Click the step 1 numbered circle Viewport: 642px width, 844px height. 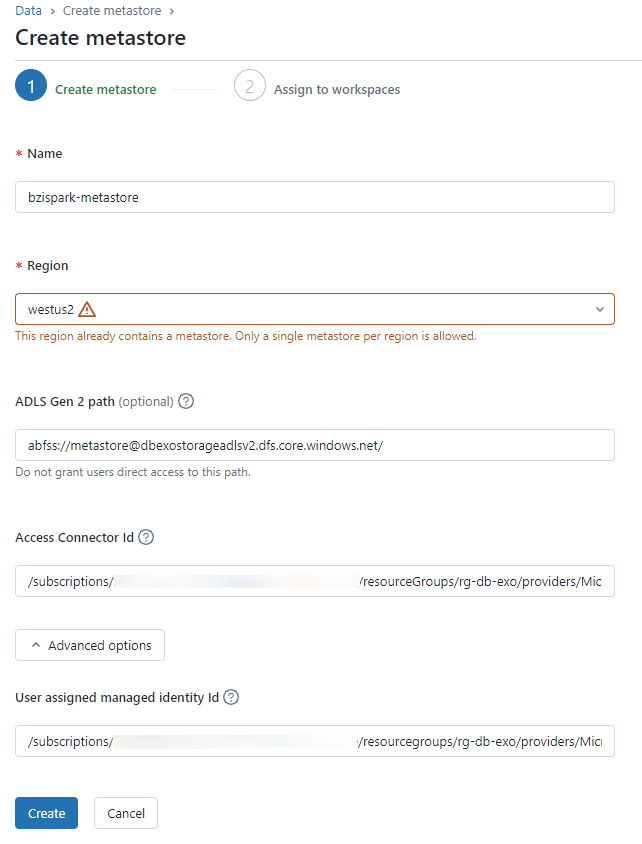30,86
